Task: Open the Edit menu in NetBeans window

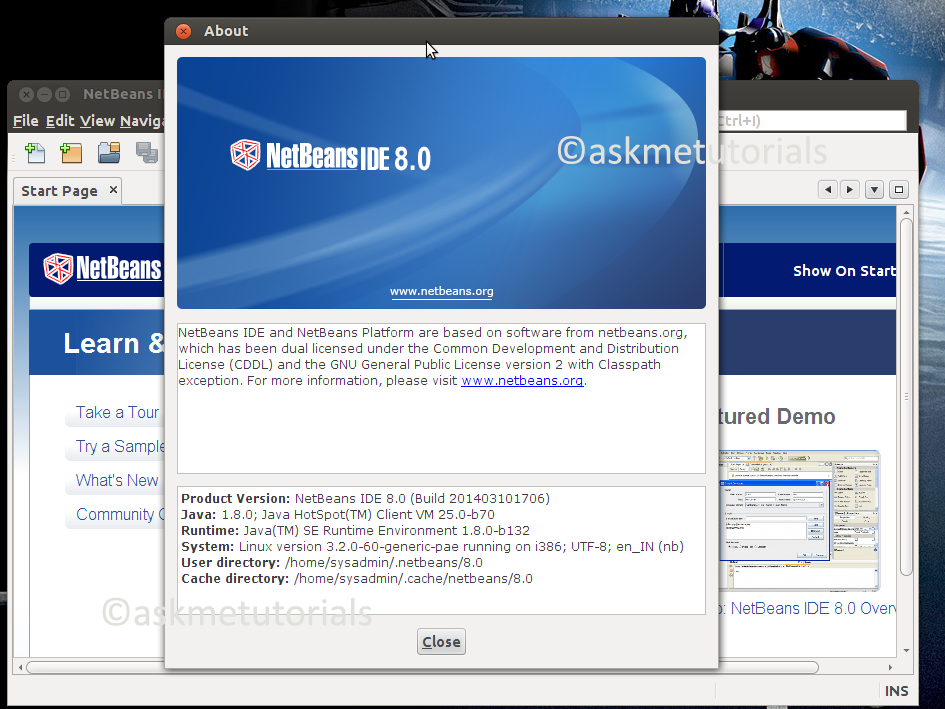Action: click(x=60, y=121)
